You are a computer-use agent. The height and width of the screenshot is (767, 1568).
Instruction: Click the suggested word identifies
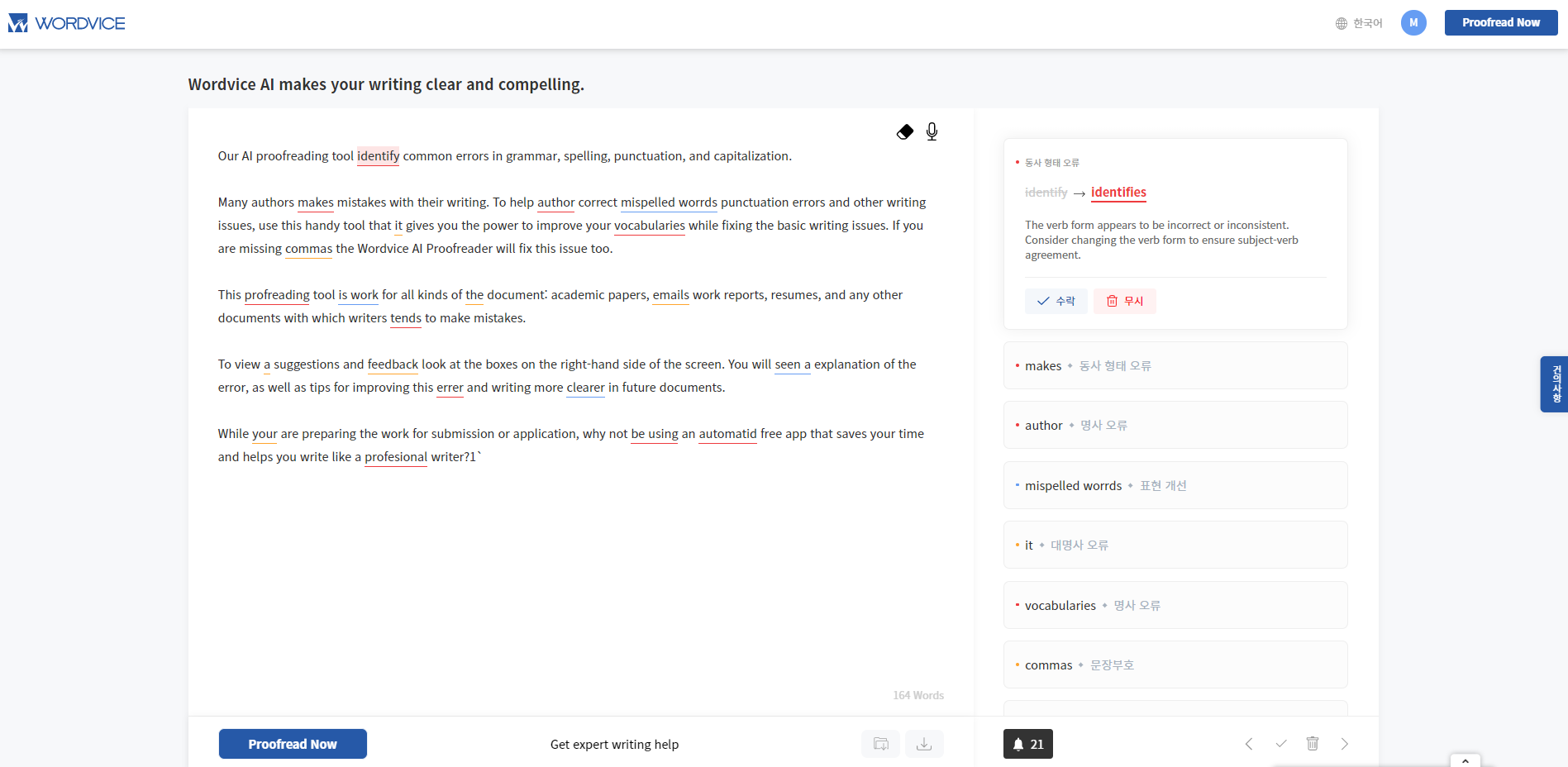pyautogui.click(x=1118, y=193)
